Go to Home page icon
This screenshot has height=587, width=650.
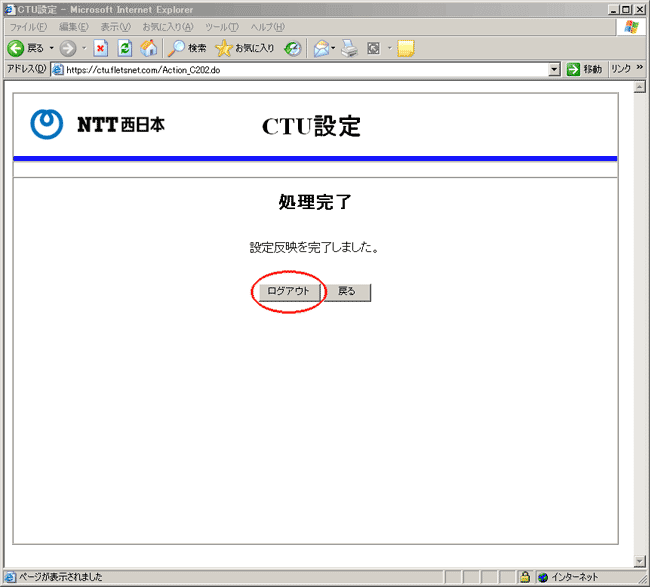tap(148, 49)
